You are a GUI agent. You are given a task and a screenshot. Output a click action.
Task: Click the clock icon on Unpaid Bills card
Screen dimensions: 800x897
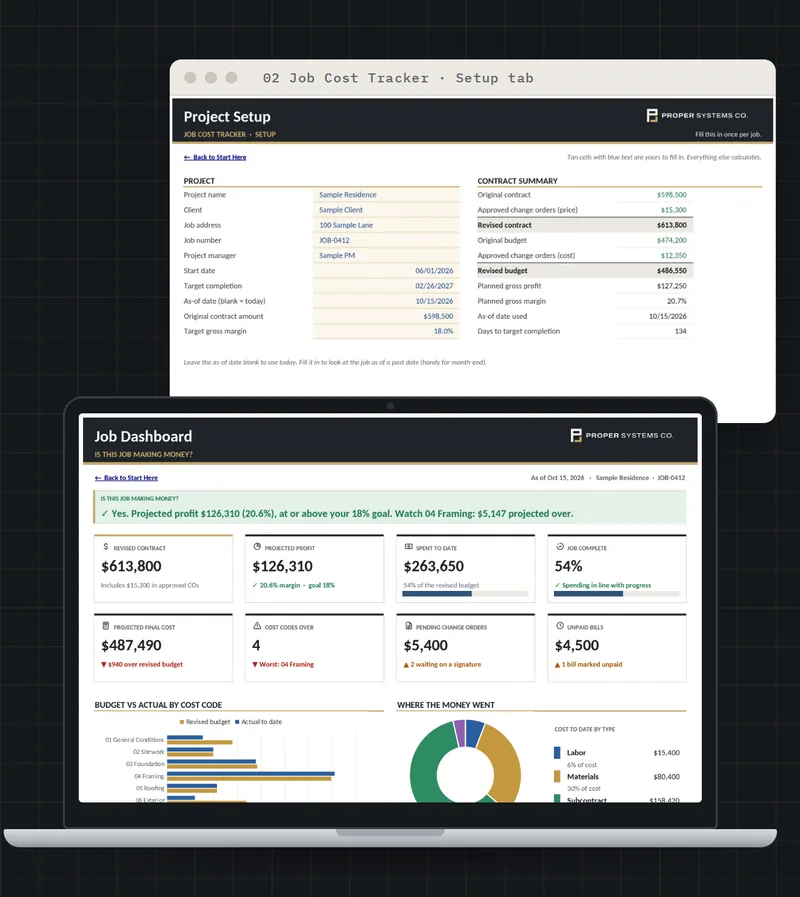[560, 626]
